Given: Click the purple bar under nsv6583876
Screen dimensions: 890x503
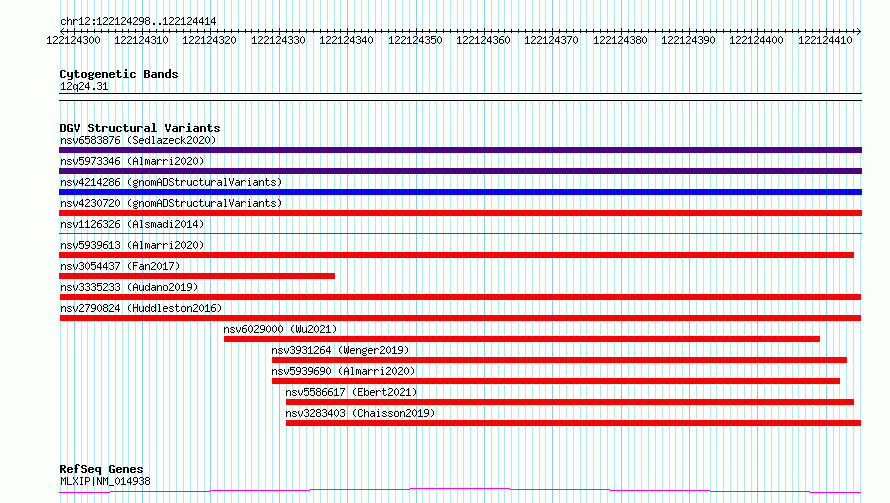Looking at the screenshot, I should 460,150.
